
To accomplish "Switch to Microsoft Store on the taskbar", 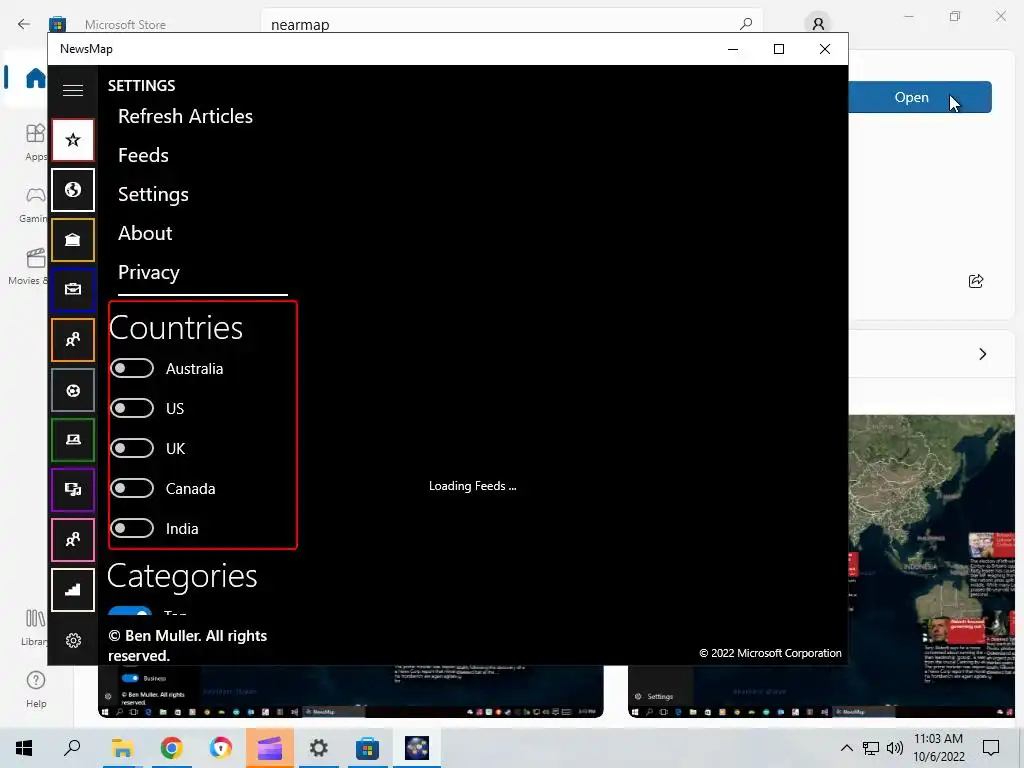I will 367,748.
